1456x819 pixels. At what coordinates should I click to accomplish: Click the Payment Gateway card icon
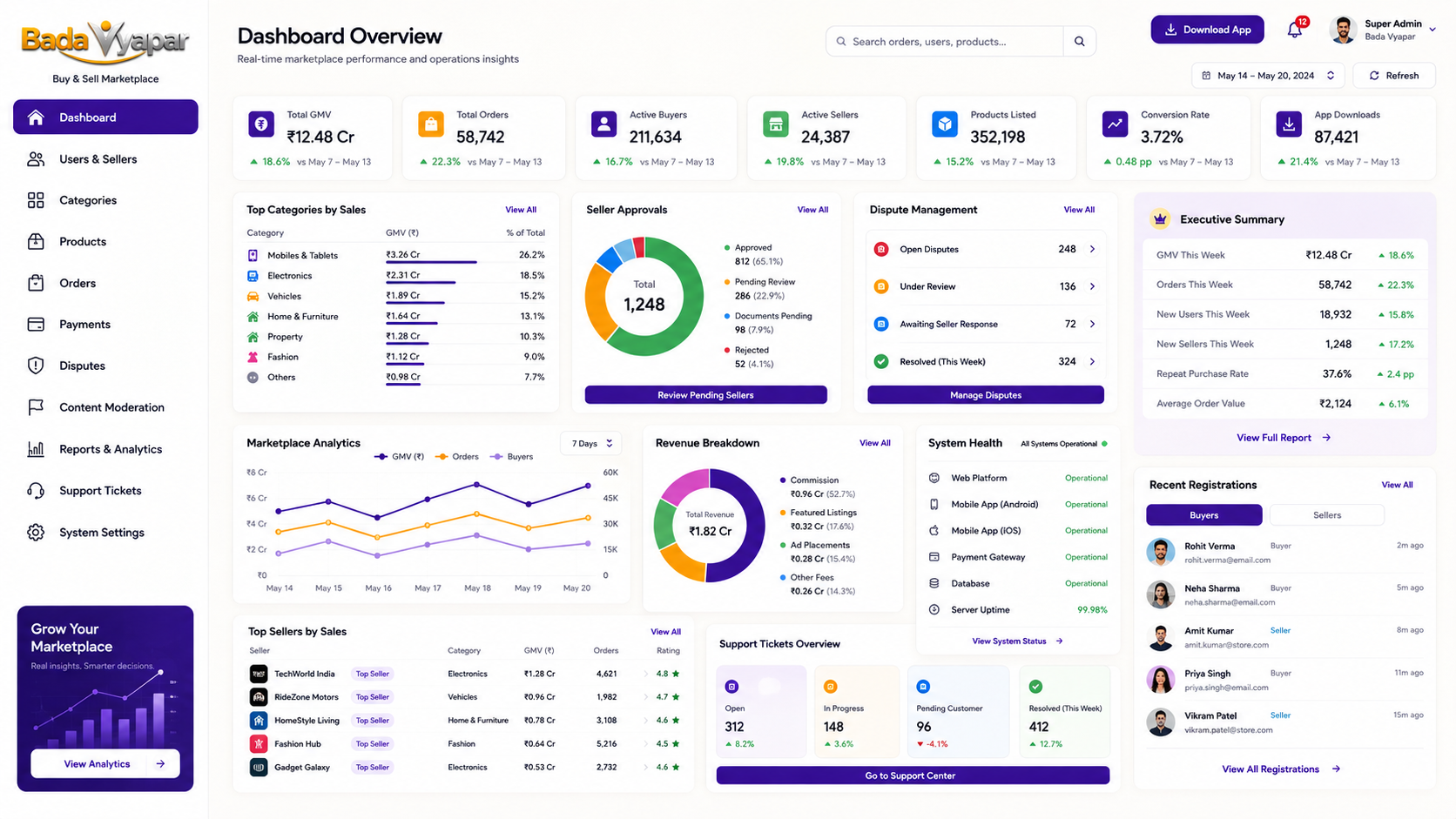point(934,557)
